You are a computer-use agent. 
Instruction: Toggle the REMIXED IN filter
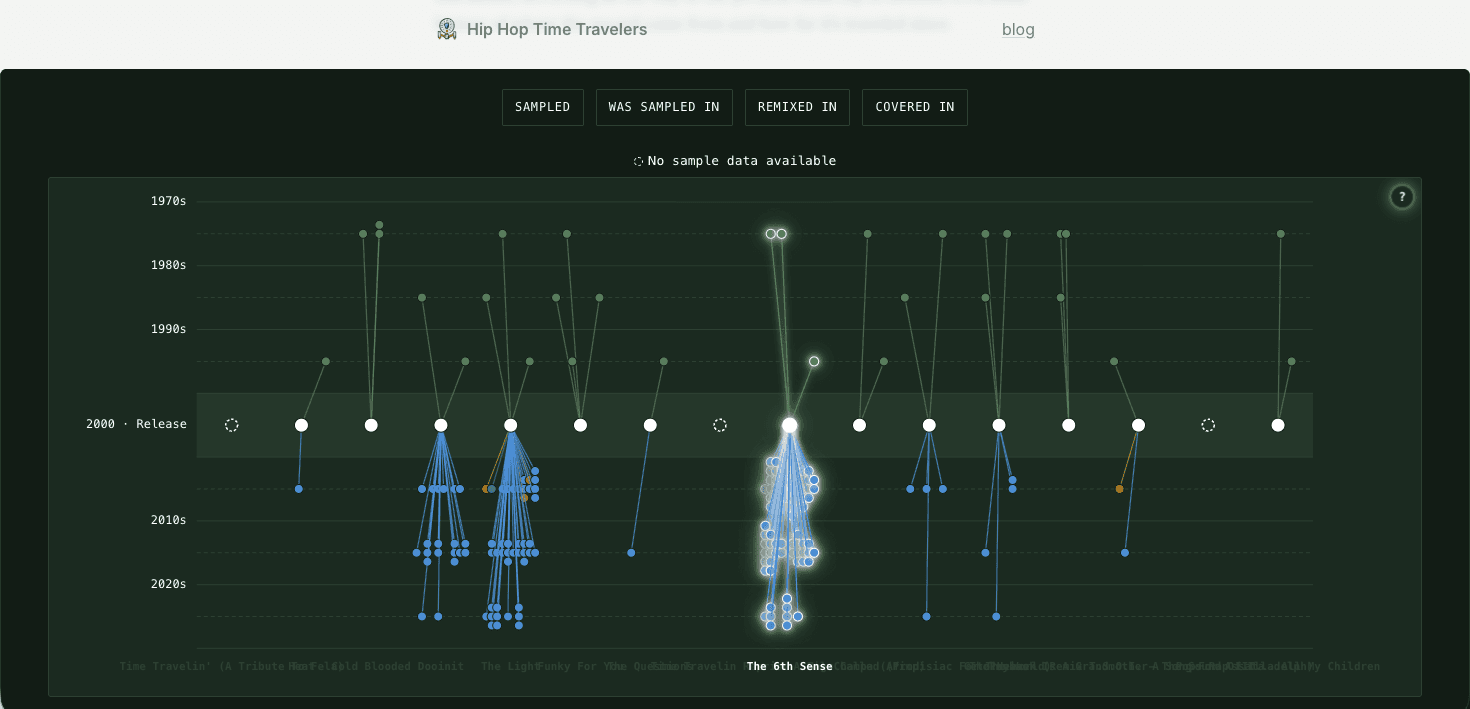click(797, 107)
